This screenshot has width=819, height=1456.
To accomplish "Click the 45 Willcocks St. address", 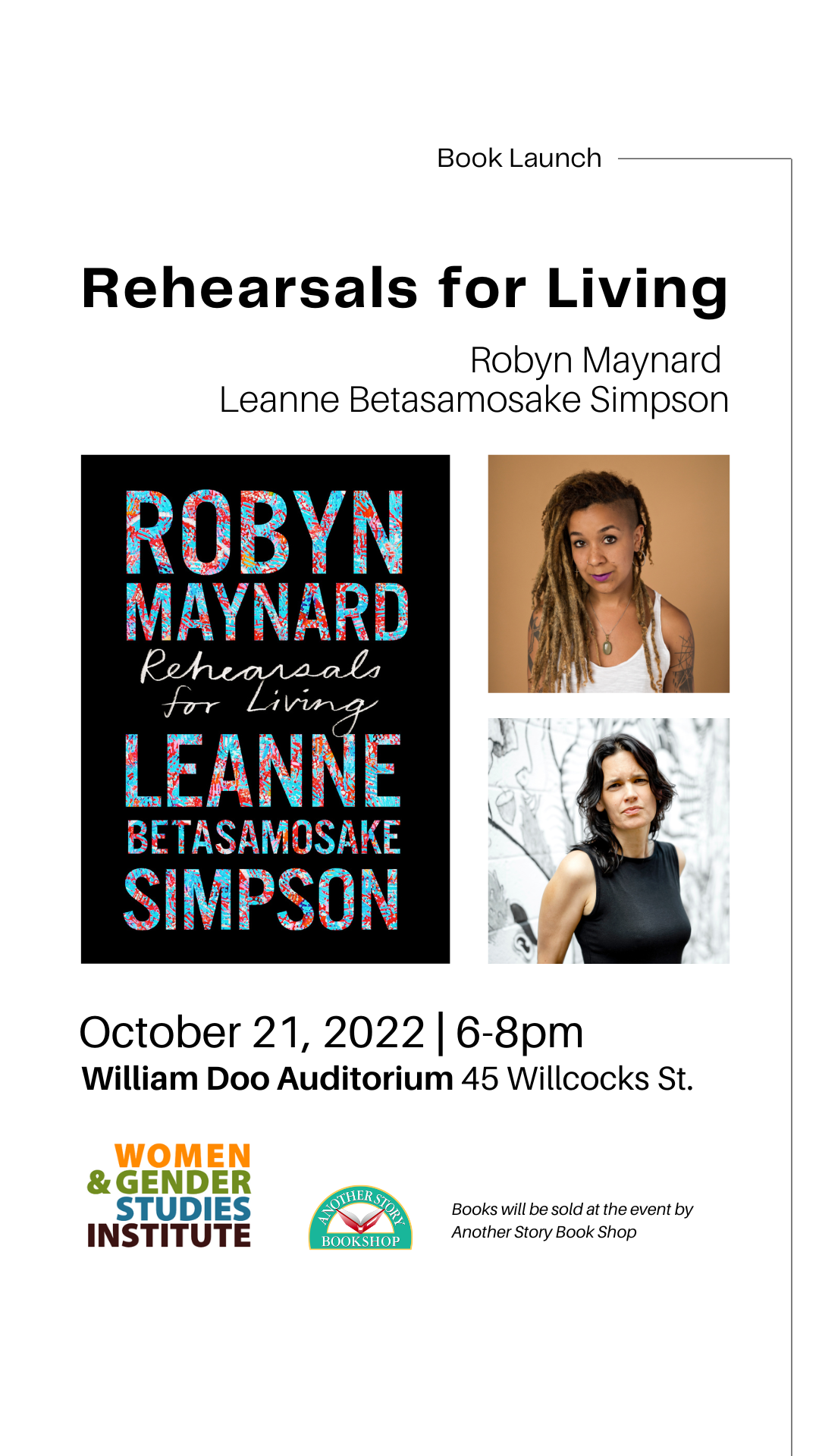I will [578, 1079].
